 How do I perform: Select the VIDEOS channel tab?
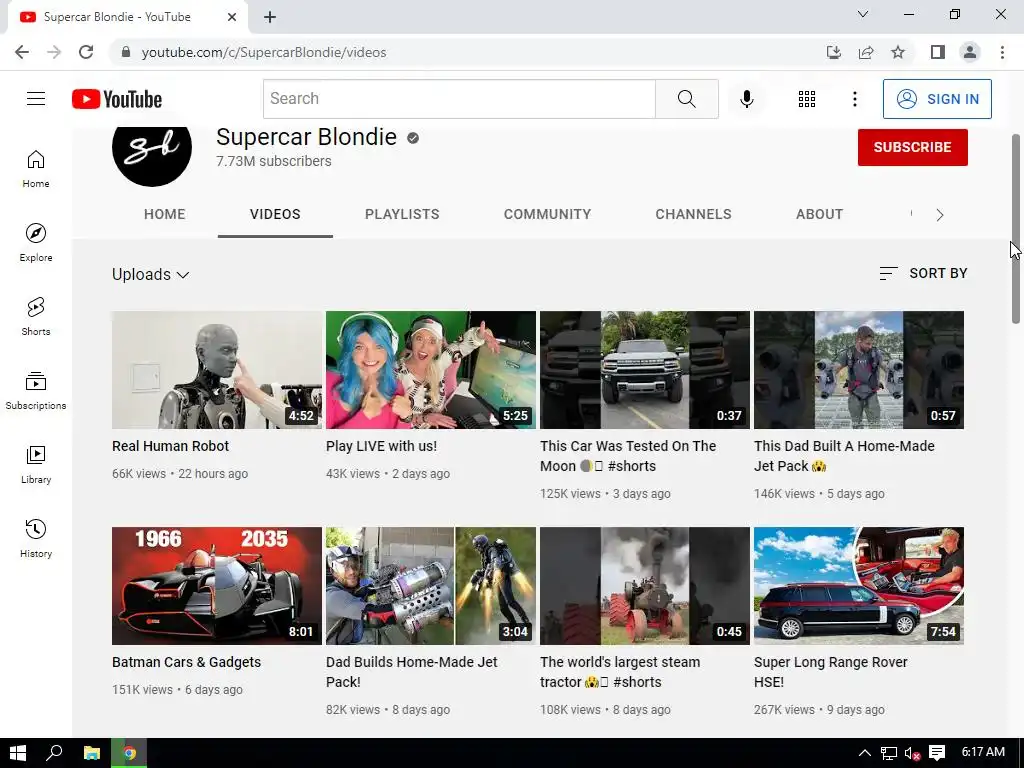click(275, 214)
